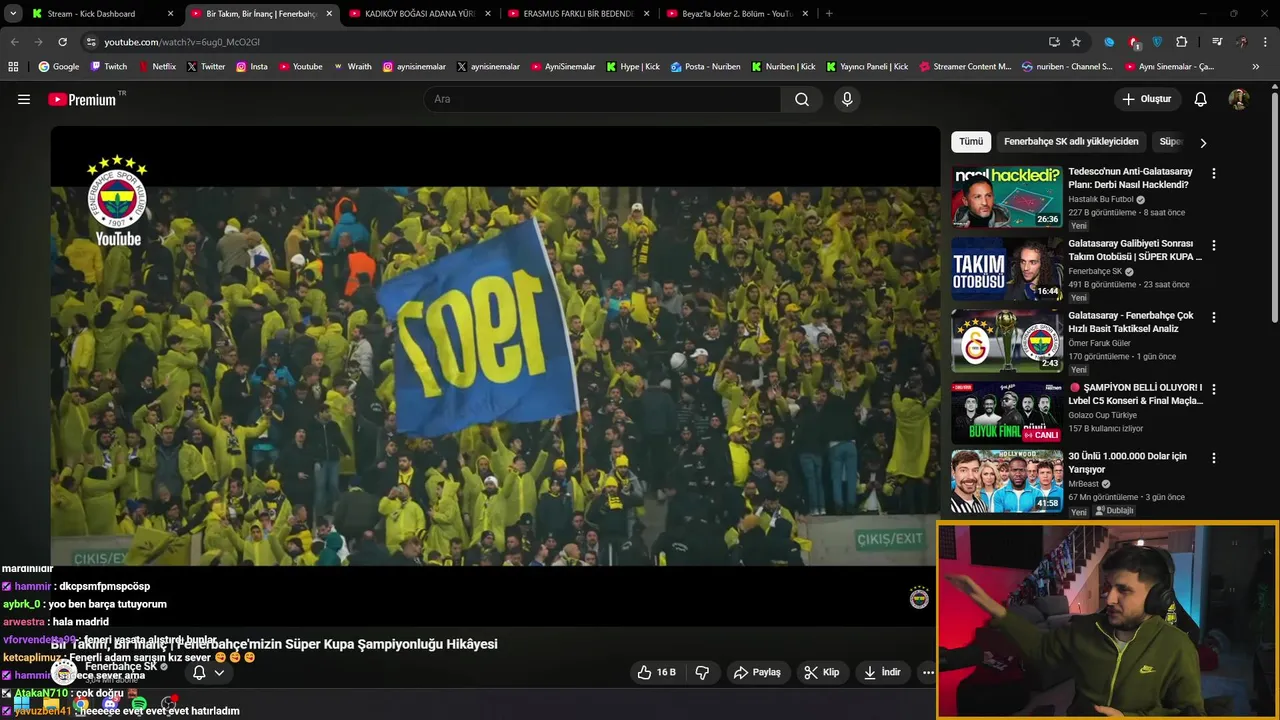Open the Streamer Content M... bookmark
Viewport: 1280px width, 720px height.
pyautogui.click(x=964, y=66)
